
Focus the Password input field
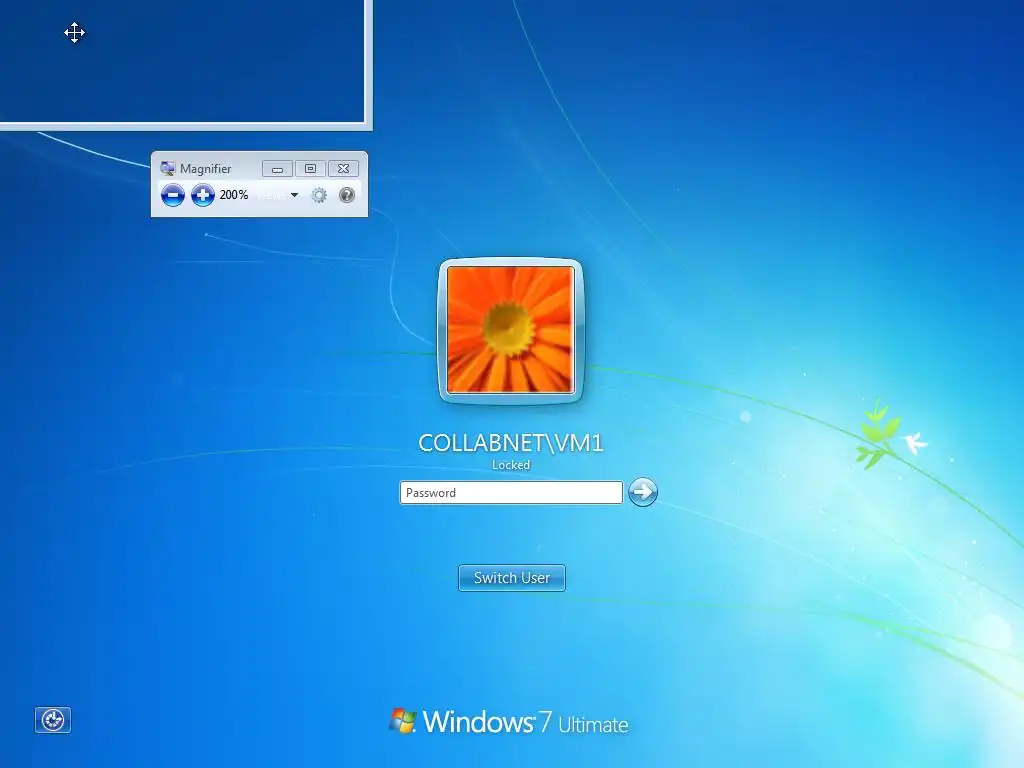click(511, 492)
